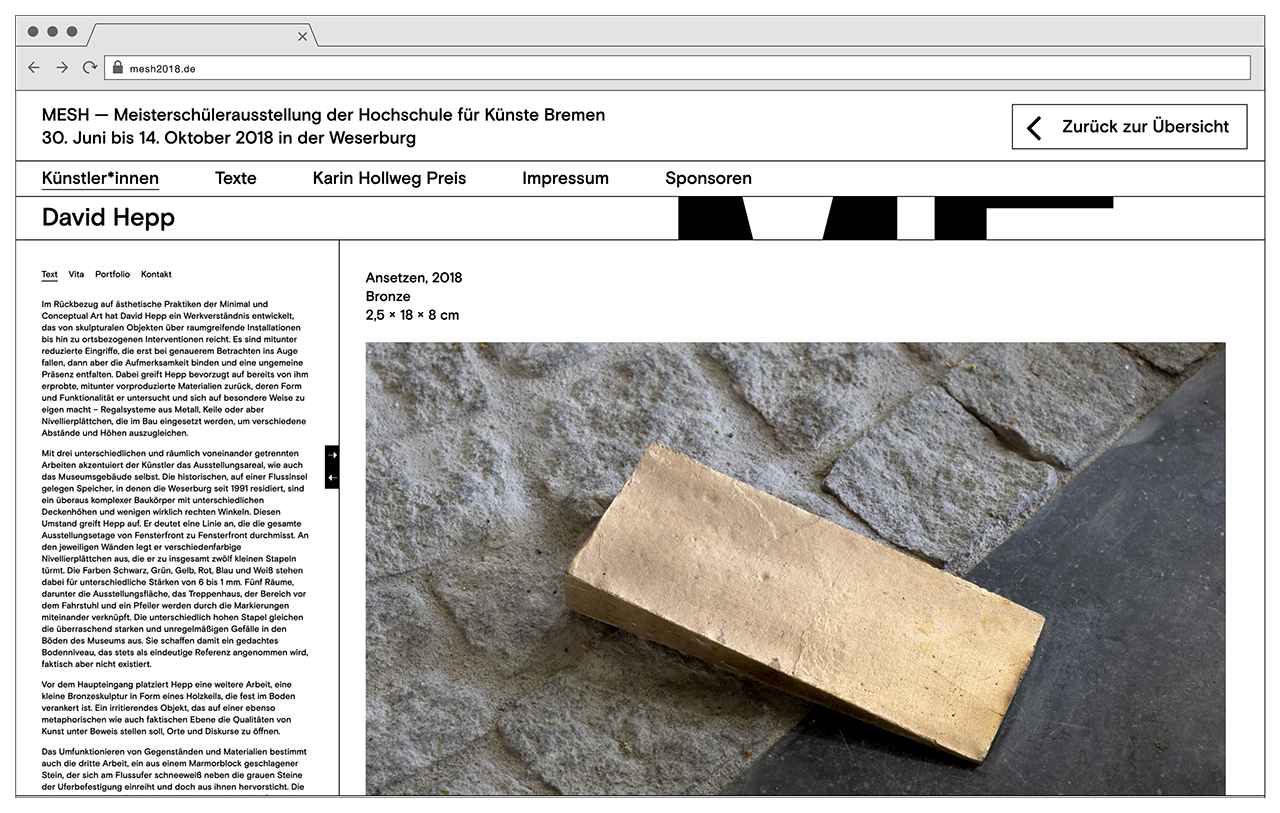Click the red window close dot
Image resolution: width=1280 pixels, height=813 pixels.
point(33,31)
